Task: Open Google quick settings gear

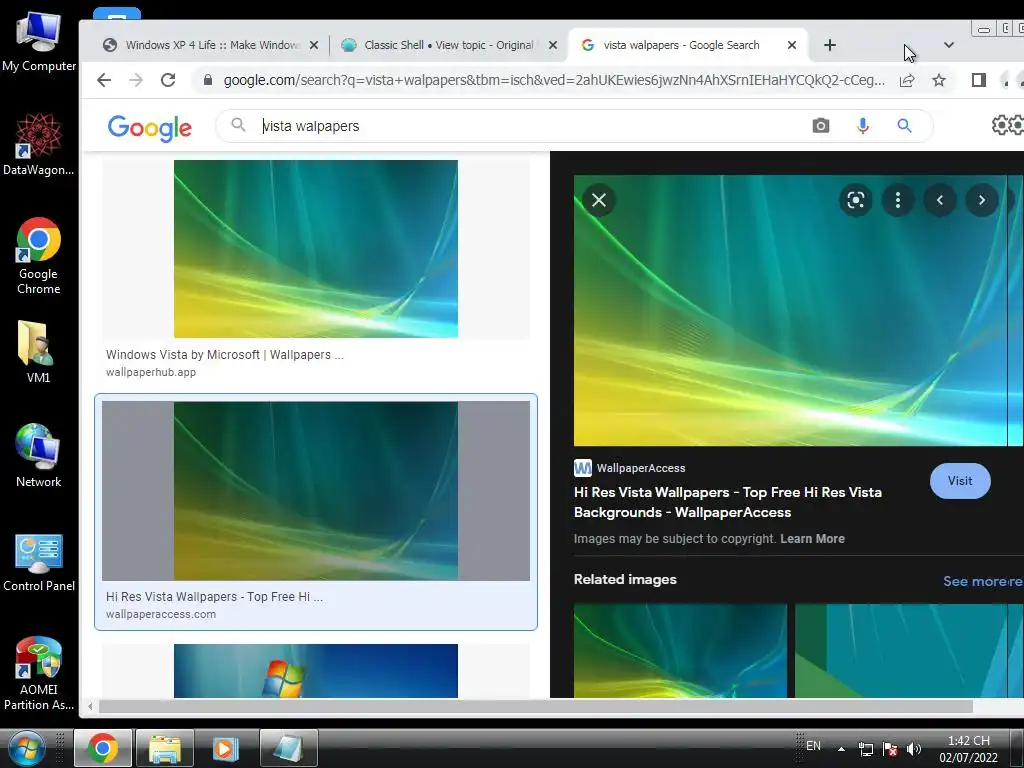Action: [x=1000, y=125]
